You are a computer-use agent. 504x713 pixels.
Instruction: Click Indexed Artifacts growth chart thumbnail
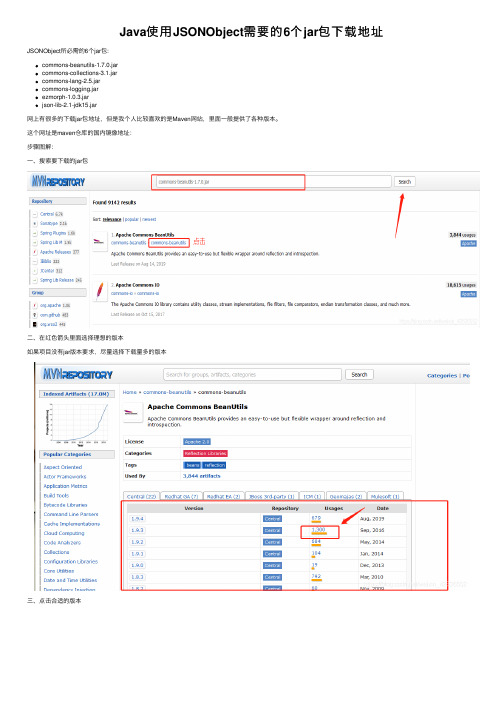click(x=77, y=424)
